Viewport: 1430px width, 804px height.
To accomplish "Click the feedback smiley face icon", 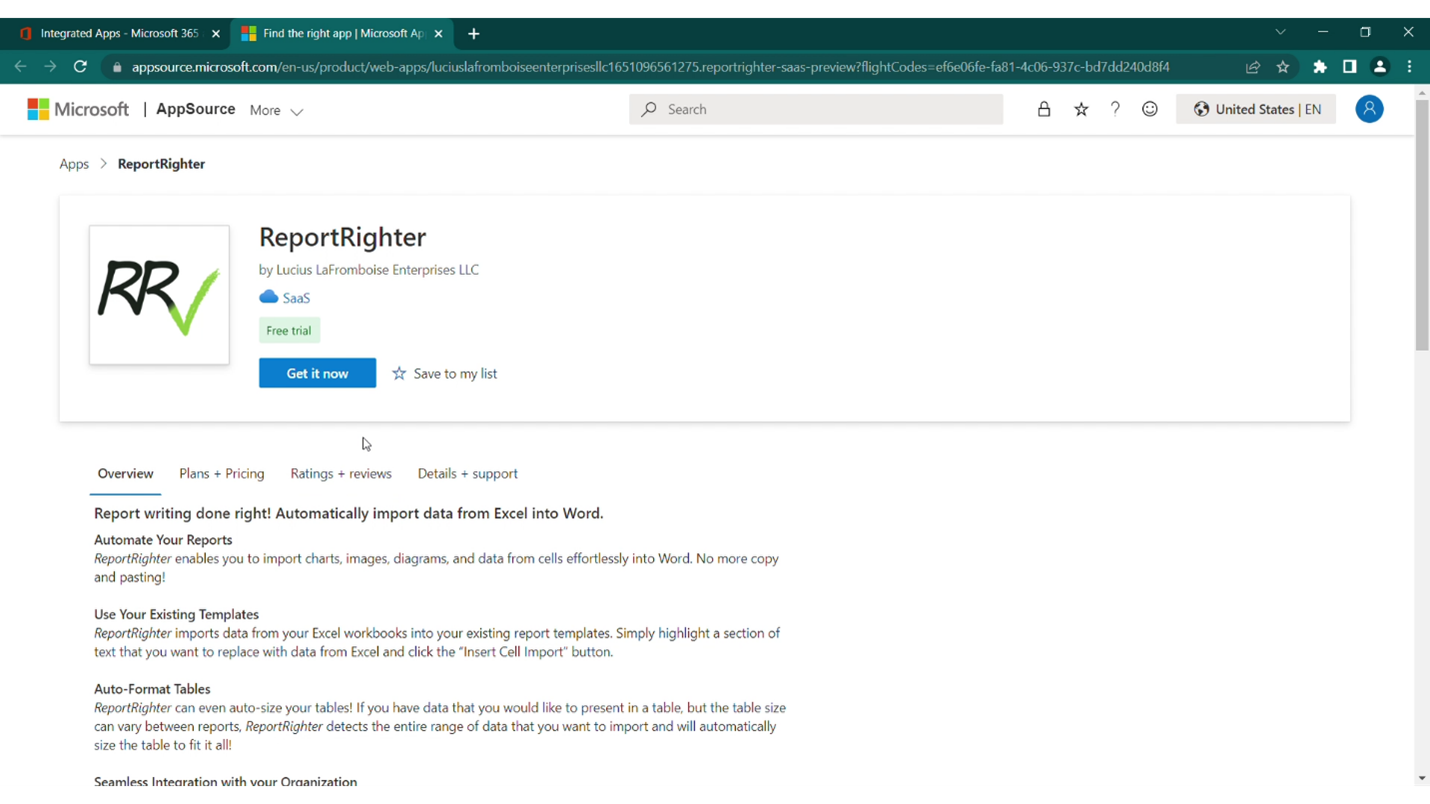I will [1150, 109].
